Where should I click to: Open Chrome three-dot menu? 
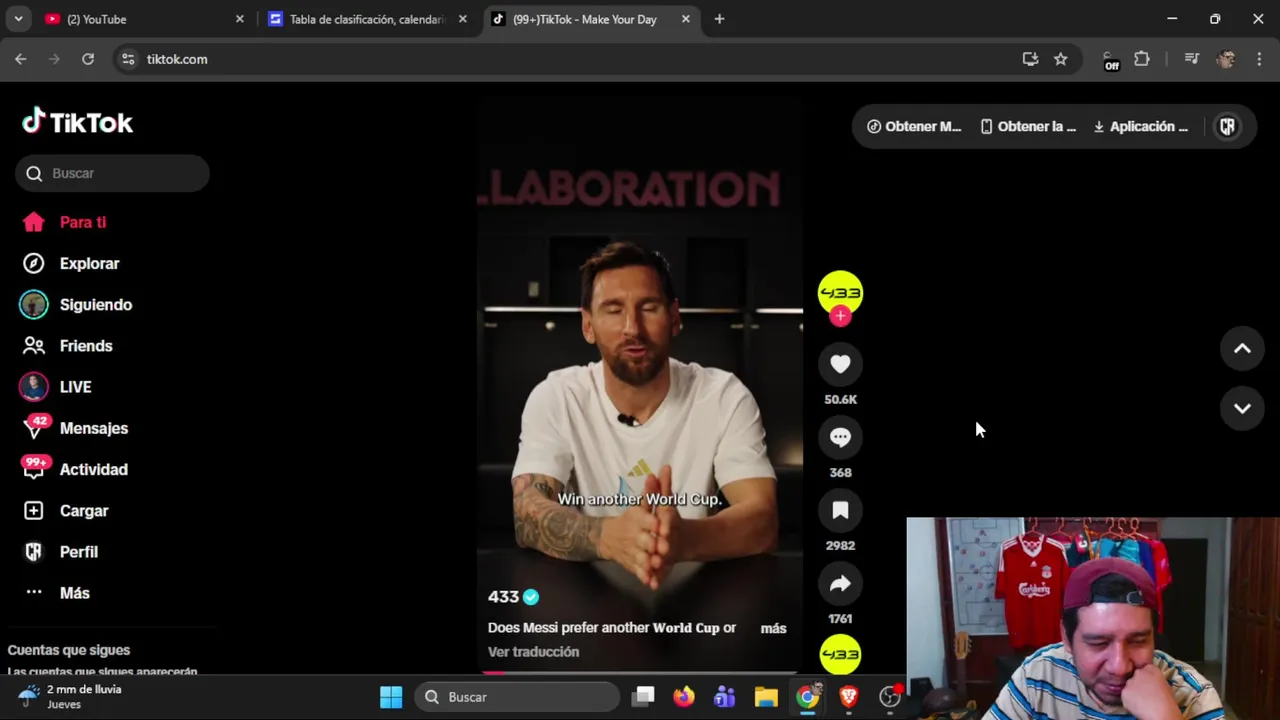[x=1259, y=59]
